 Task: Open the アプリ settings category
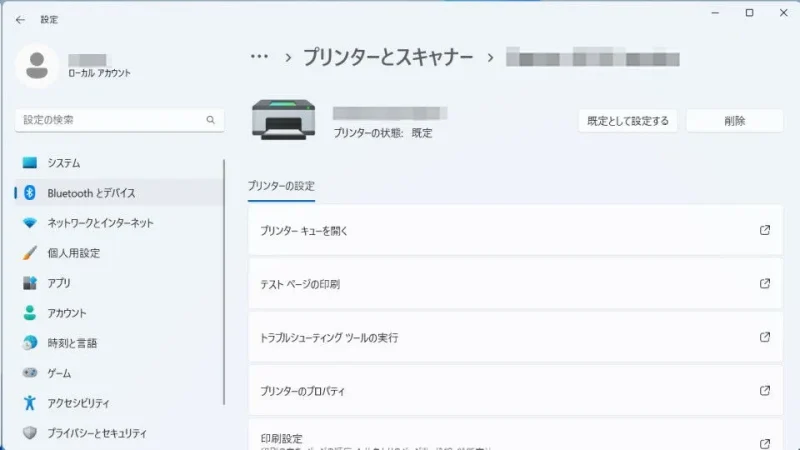pos(59,283)
